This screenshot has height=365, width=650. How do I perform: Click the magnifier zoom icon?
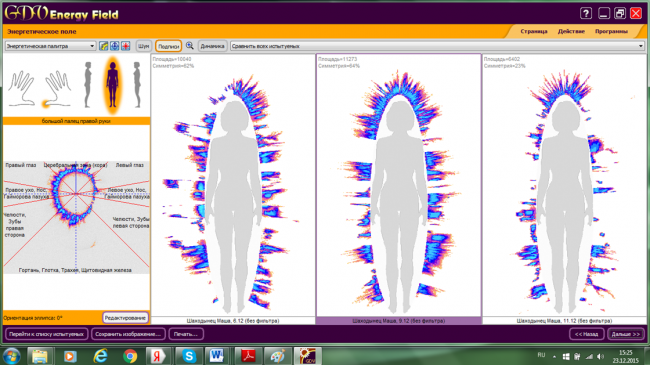tap(189, 46)
